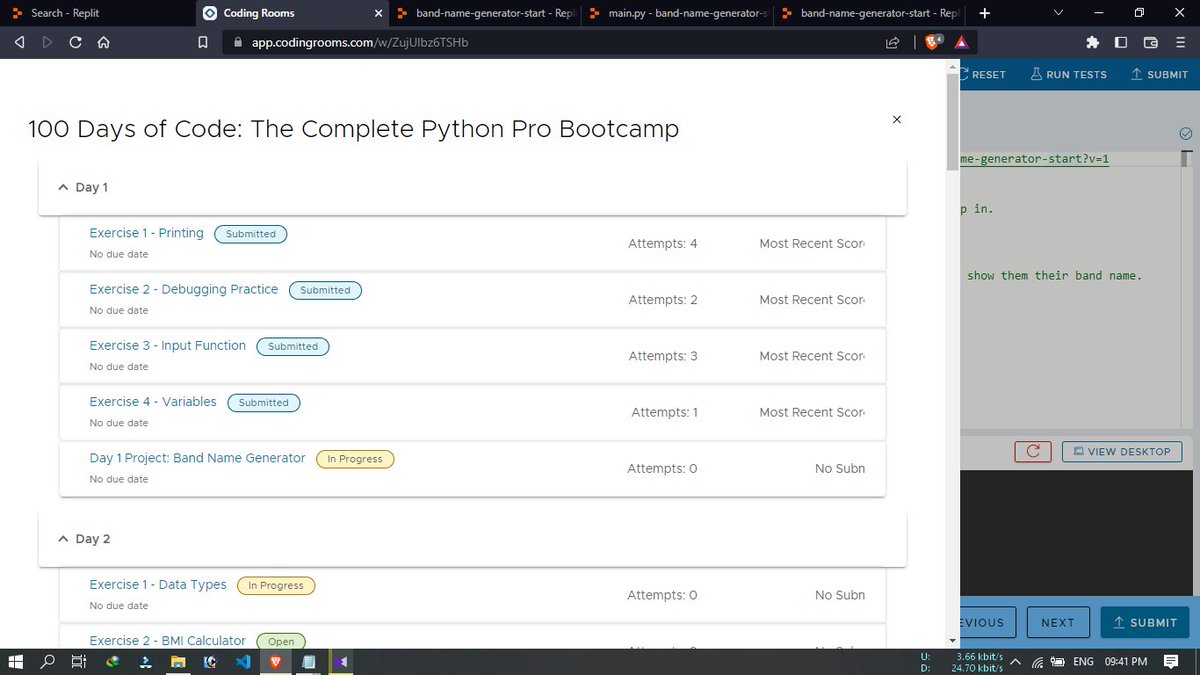Open Day 1 Project: Band Name Generator
Screen dimensions: 1200x675
tap(197, 458)
